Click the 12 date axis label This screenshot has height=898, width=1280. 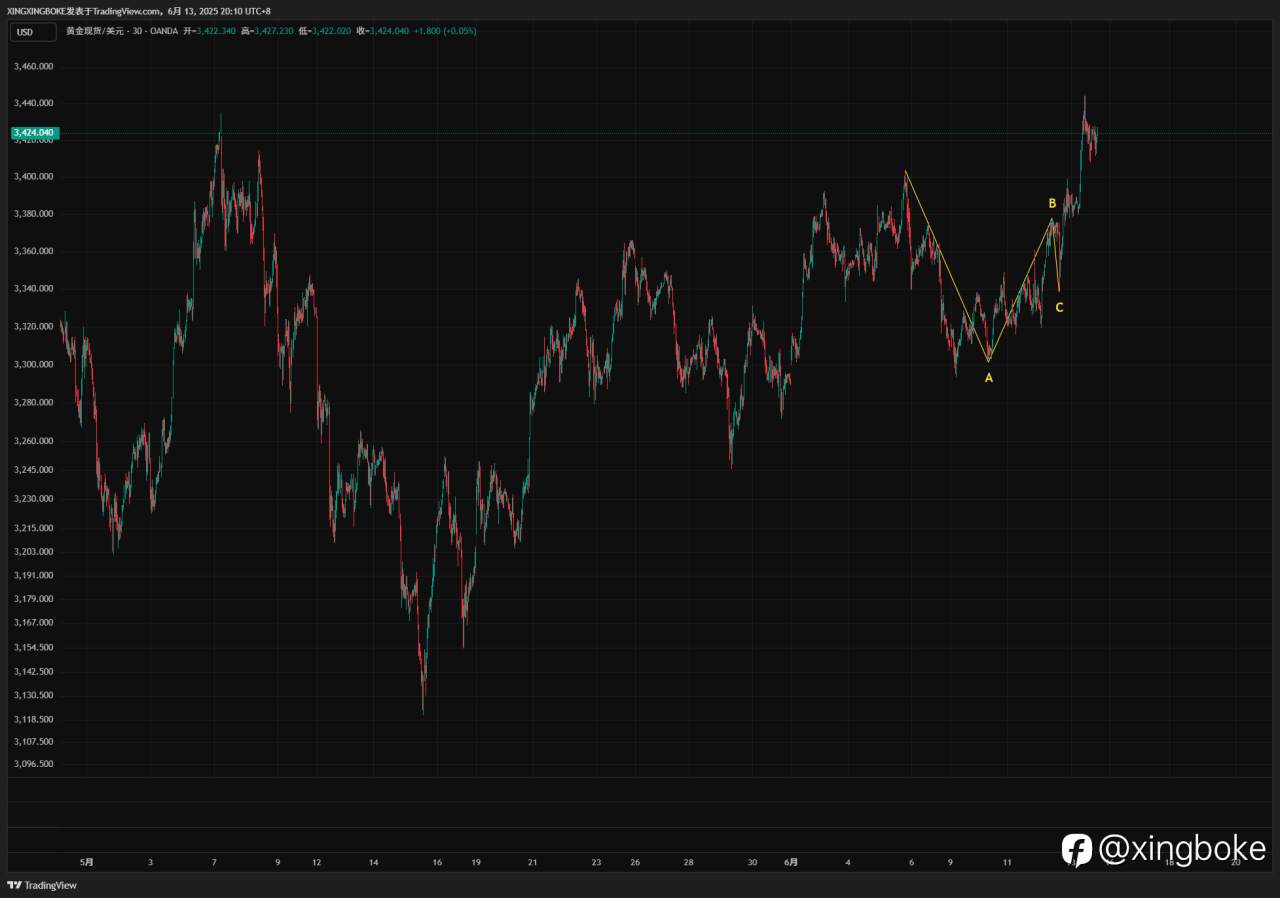316,862
